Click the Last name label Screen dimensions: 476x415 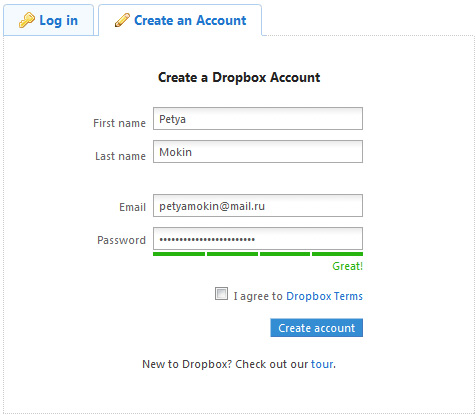[x=120, y=156]
